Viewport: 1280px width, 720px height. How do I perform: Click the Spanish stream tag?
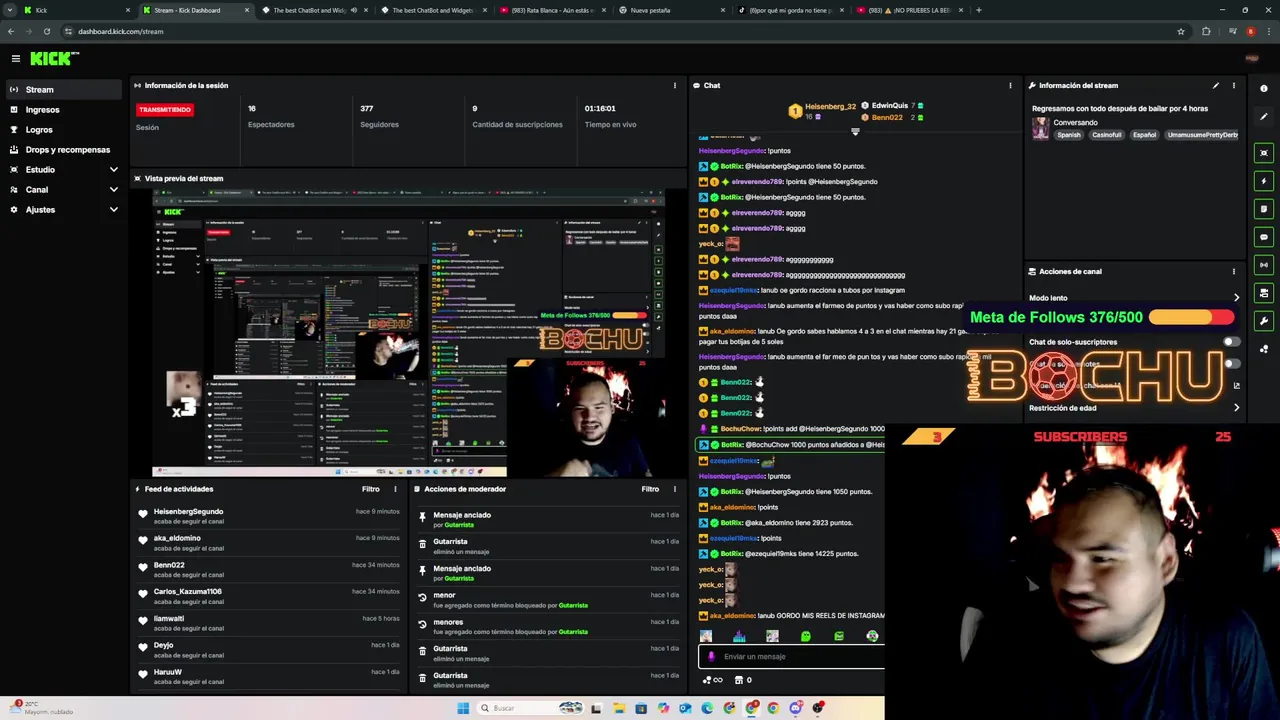click(1069, 135)
